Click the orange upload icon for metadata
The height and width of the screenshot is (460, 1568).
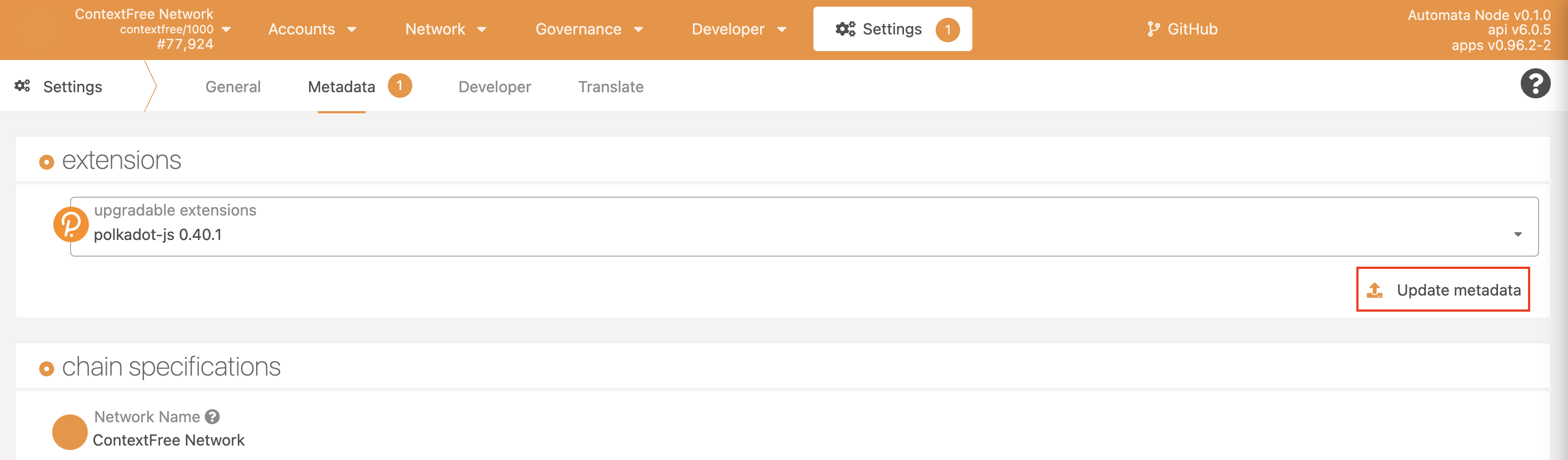click(1375, 290)
